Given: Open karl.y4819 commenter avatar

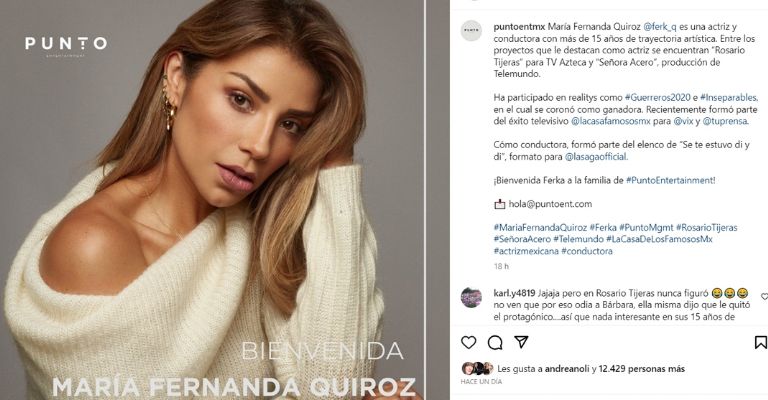Looking at the screenshot, I should click(x=471, y=297).
